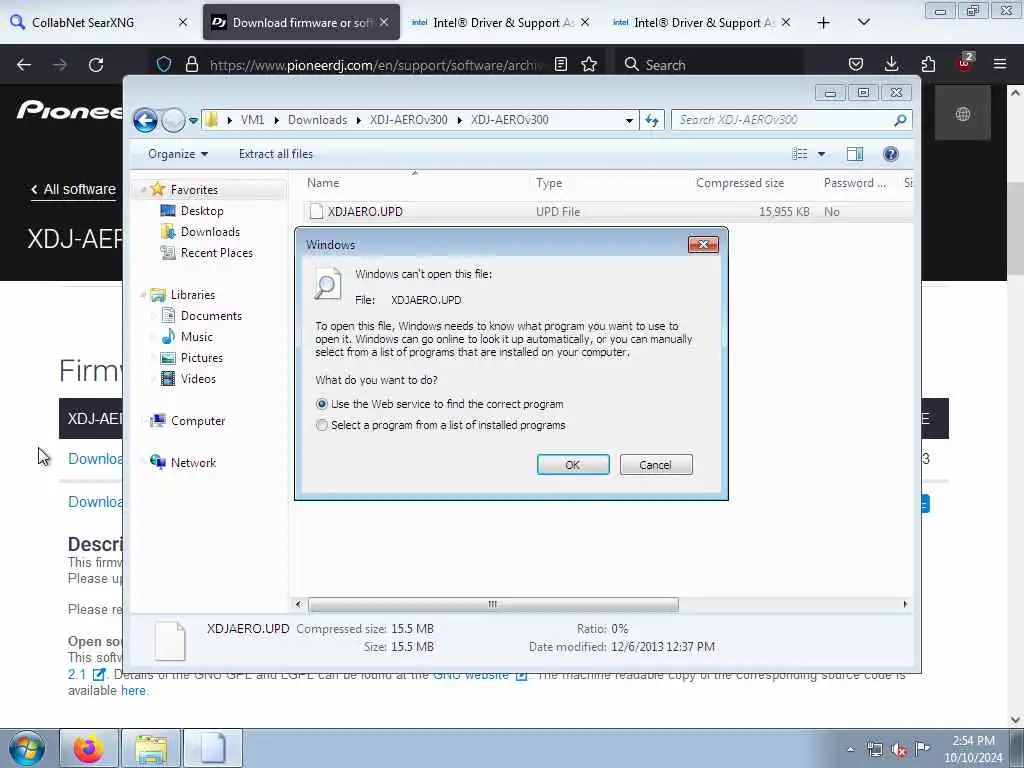1024x768 pixels.
Task: Click Explorer back navigation arrow
Action: (x=145, y=120)
